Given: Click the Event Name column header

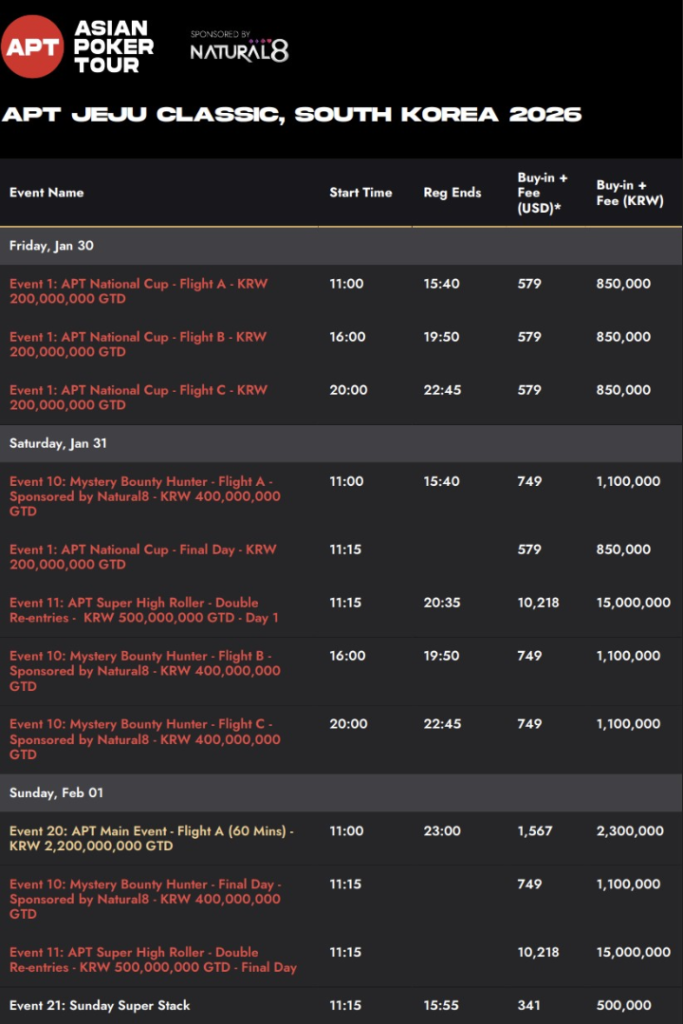Looking at the screenshot, I should pos(47,192).
